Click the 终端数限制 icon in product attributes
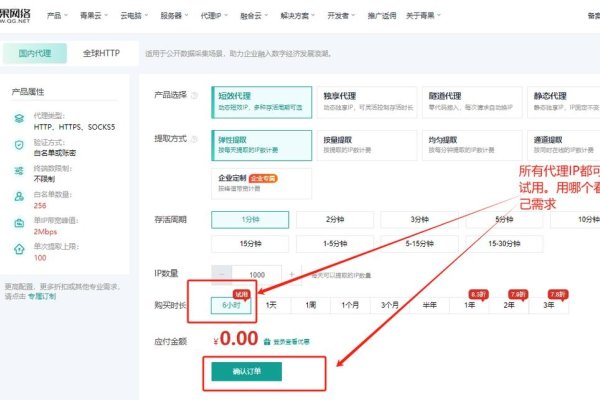600x400 pixels. click(x=19, y=171)
